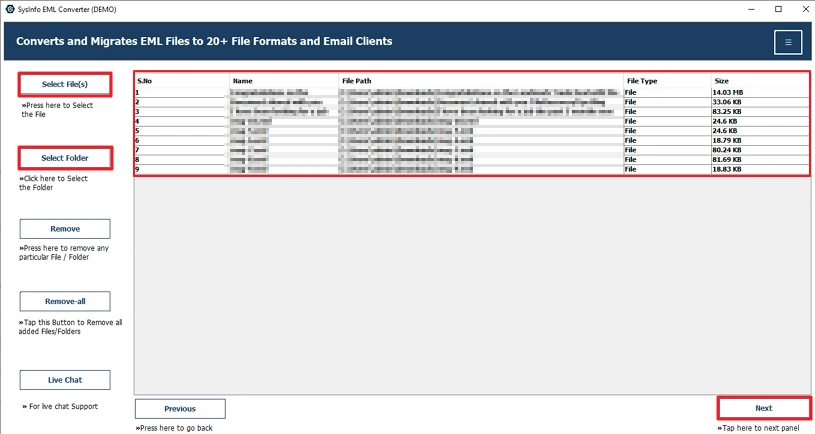Select the row sized 14.03 MB

coord(471,93)
